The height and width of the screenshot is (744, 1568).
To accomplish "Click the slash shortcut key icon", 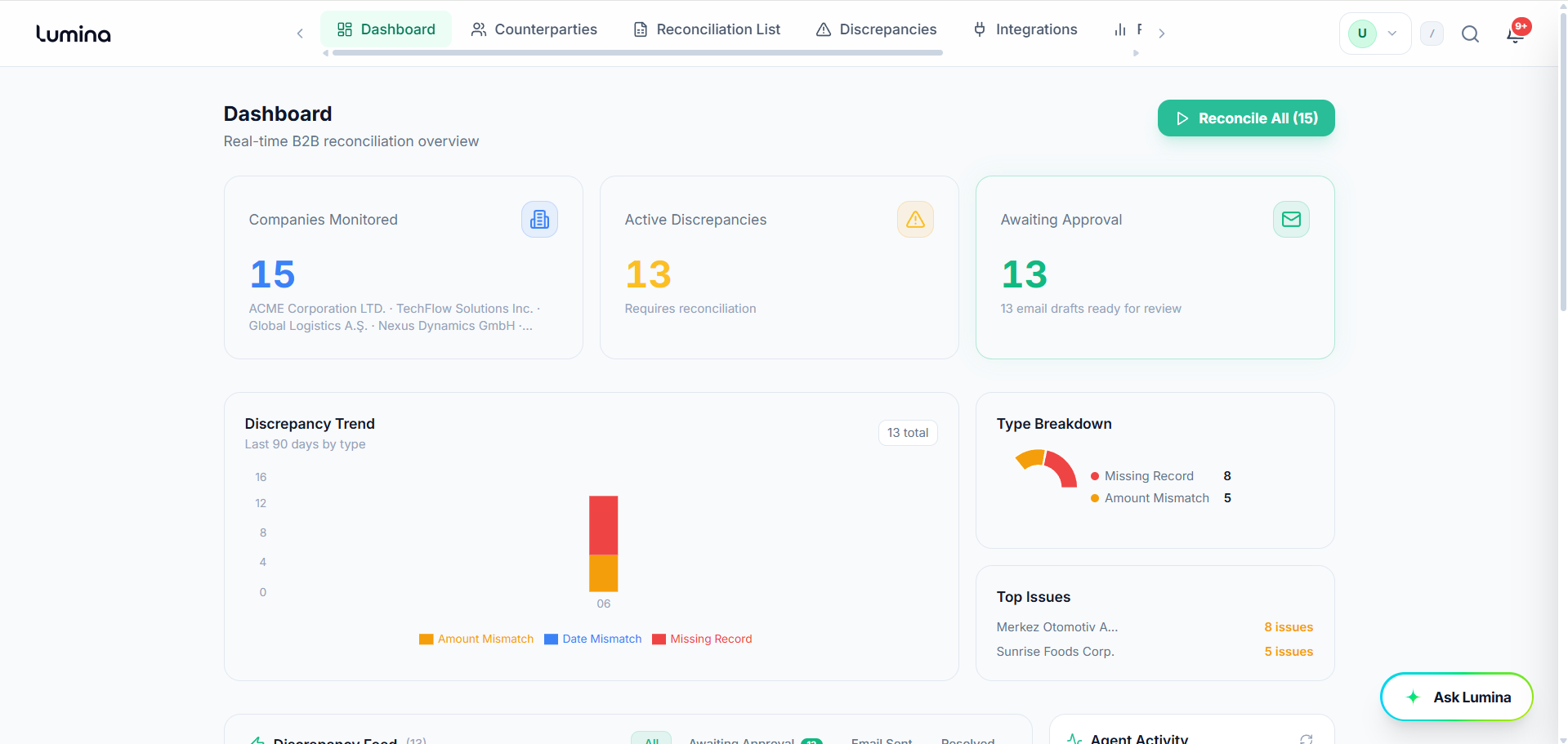I will point(1432,33).
